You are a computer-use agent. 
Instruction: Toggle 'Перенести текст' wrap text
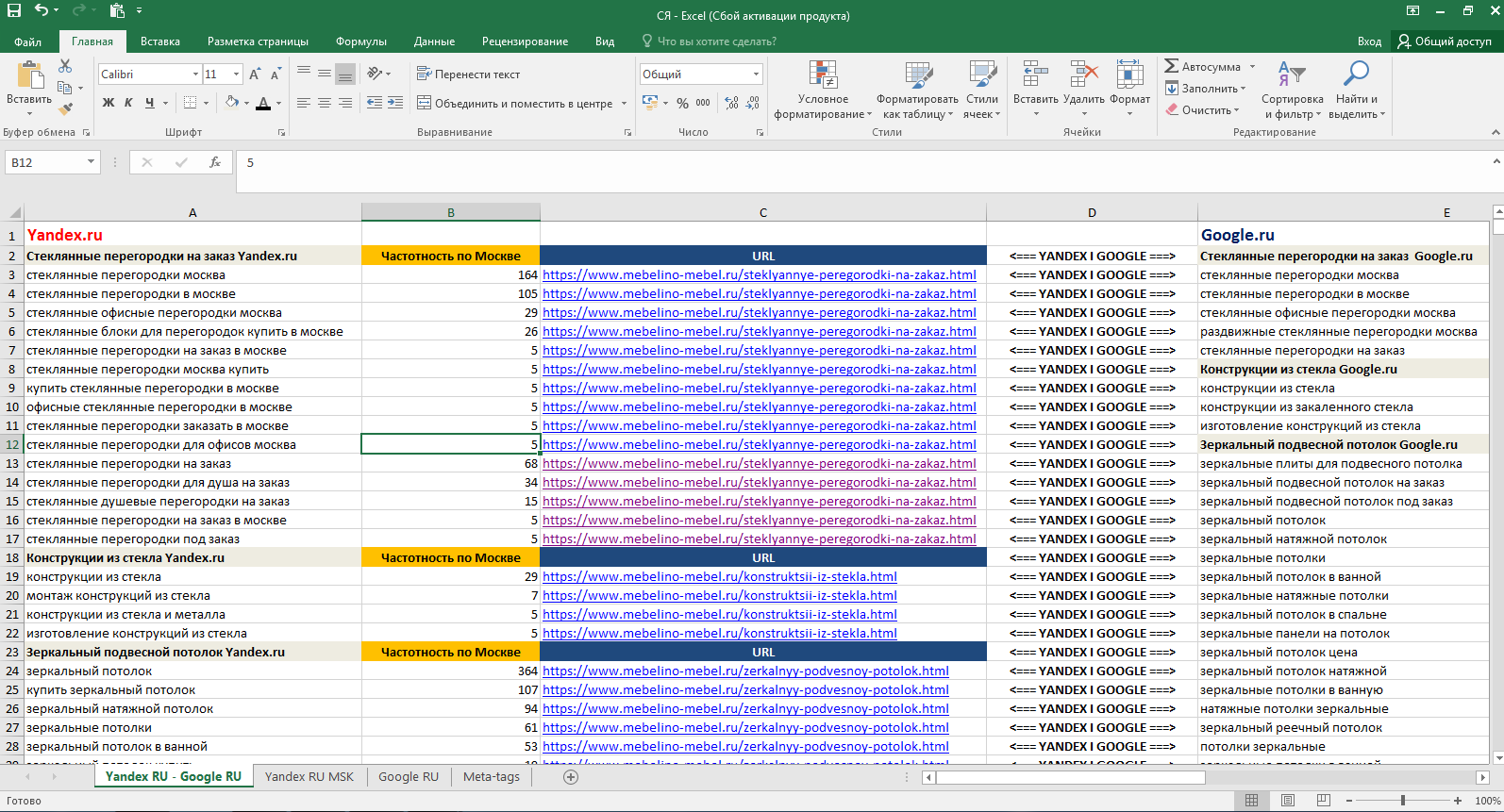pos(469,74)
